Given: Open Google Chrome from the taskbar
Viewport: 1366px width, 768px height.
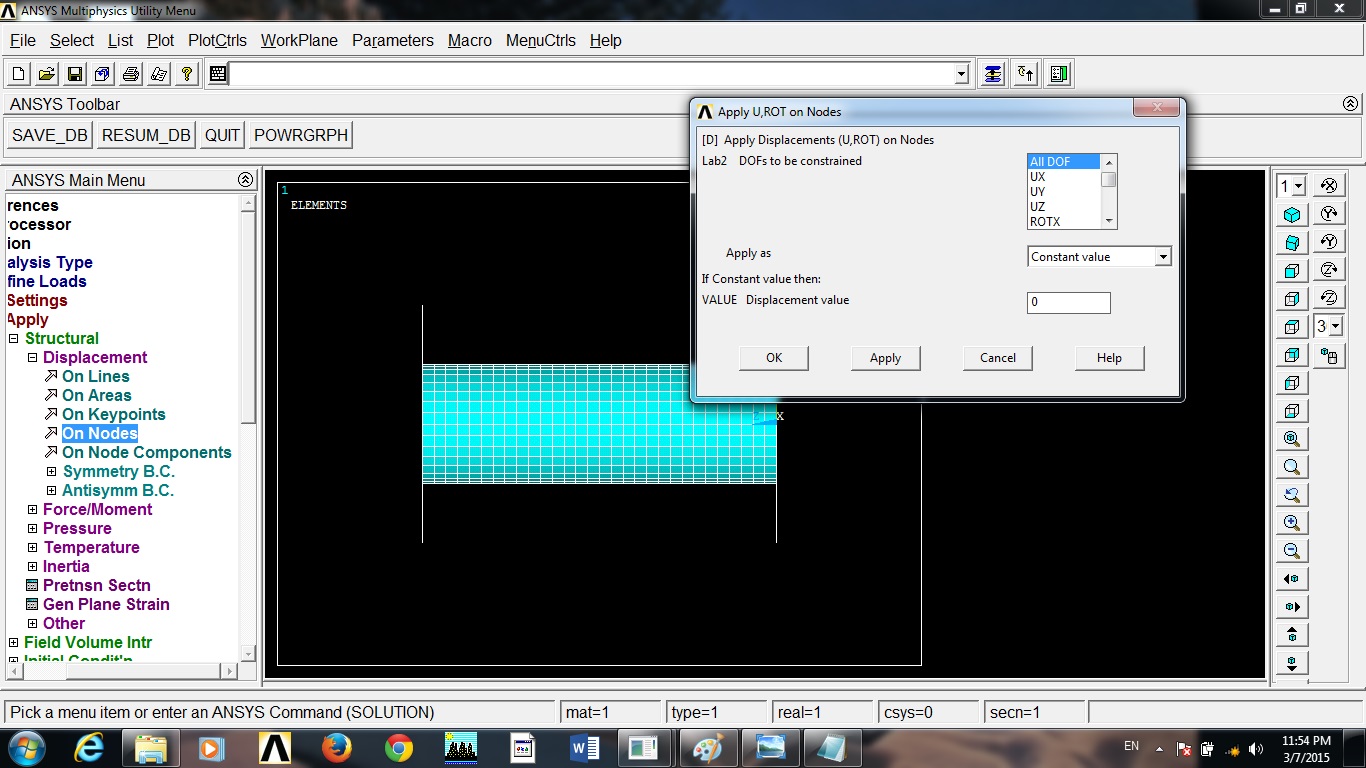Looking at the screenshot, I should tap(399, 748).
